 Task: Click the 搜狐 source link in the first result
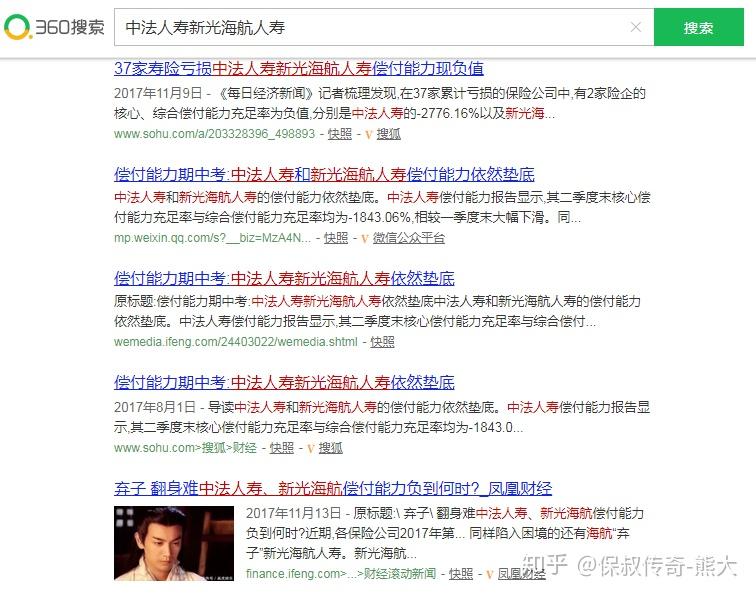(389, 134)
